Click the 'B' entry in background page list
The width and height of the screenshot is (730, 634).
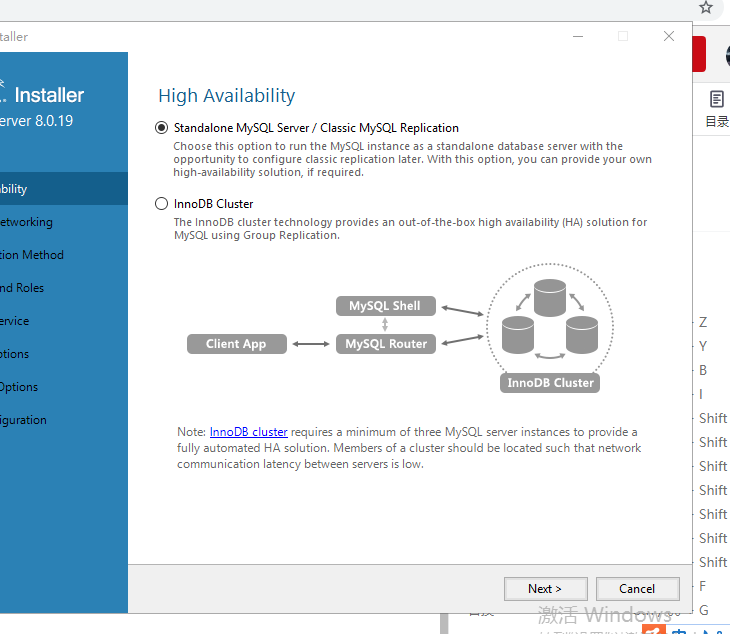pos(703,371)
